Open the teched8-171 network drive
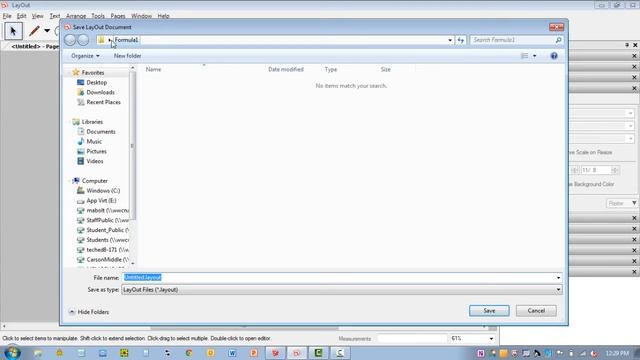The image size is (640, 360). (x=107, y=249)
